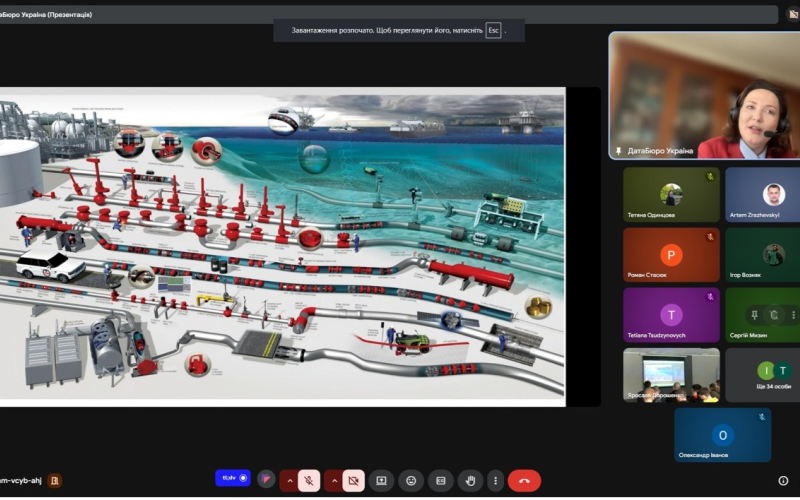
Task: Start presenting your screen
Action: coord(381,481)
